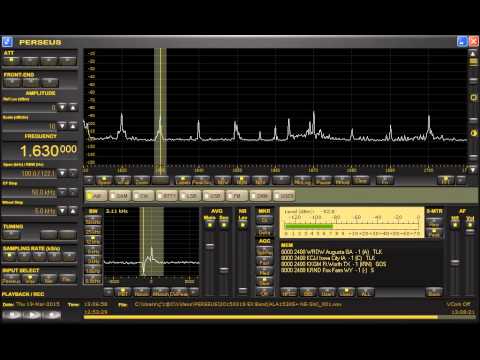This screenshot has height=360, width=480.
Task: Select USER demodulation mode
Action: pyautogui.click(x=284, y=196)
